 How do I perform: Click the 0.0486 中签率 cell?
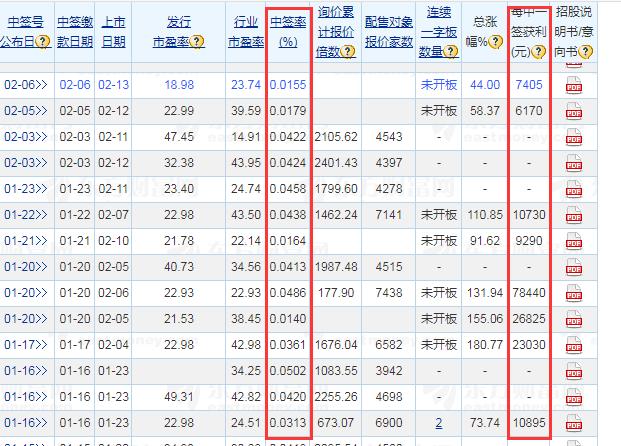(288, 293)
